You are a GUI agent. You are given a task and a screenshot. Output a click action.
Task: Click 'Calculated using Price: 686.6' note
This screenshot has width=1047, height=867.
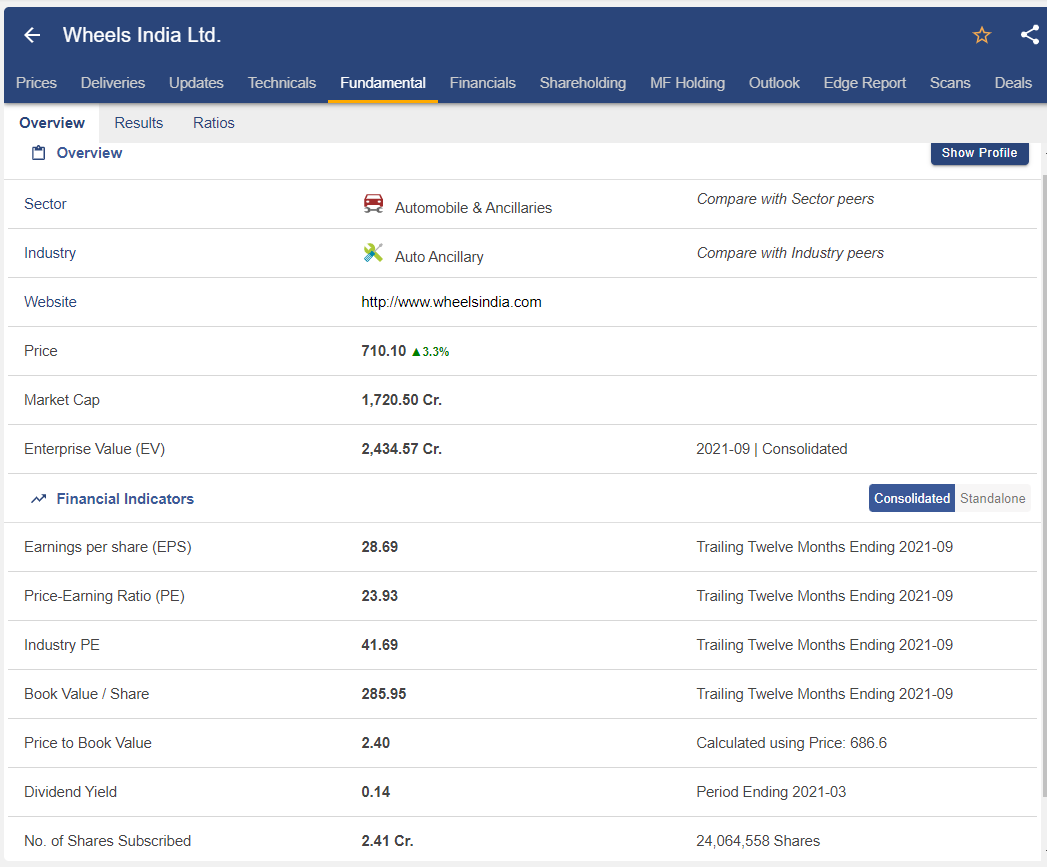791,743
